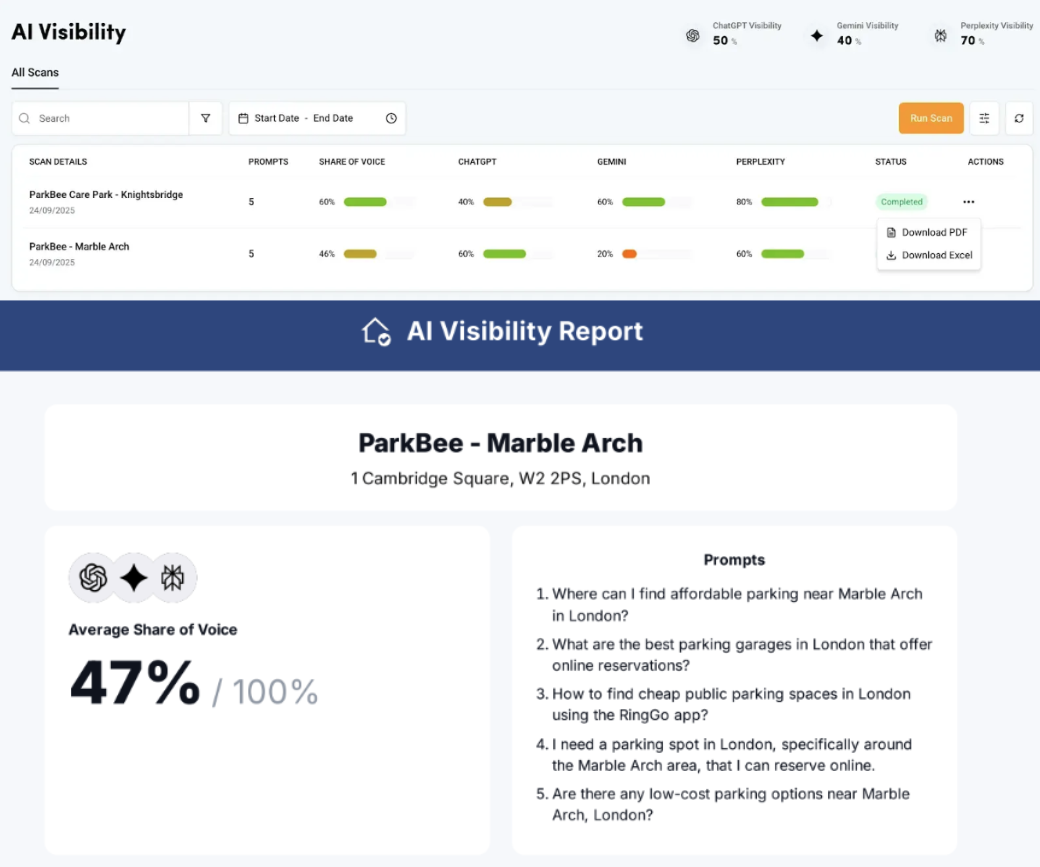Click the SCAN DETAILS column header
This screenshot has width=1040, height=867.
click(58, 162)
